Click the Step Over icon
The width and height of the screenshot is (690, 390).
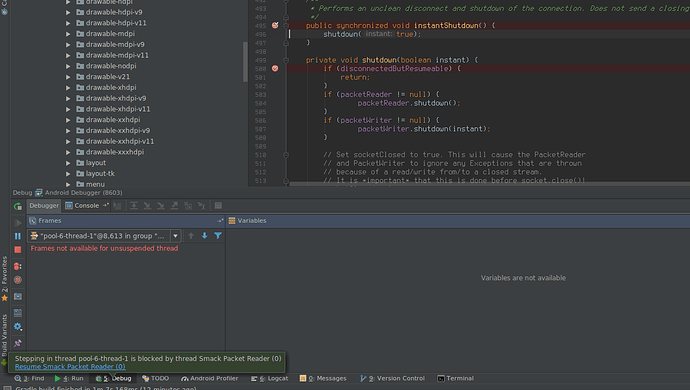[x=134, y=206]
